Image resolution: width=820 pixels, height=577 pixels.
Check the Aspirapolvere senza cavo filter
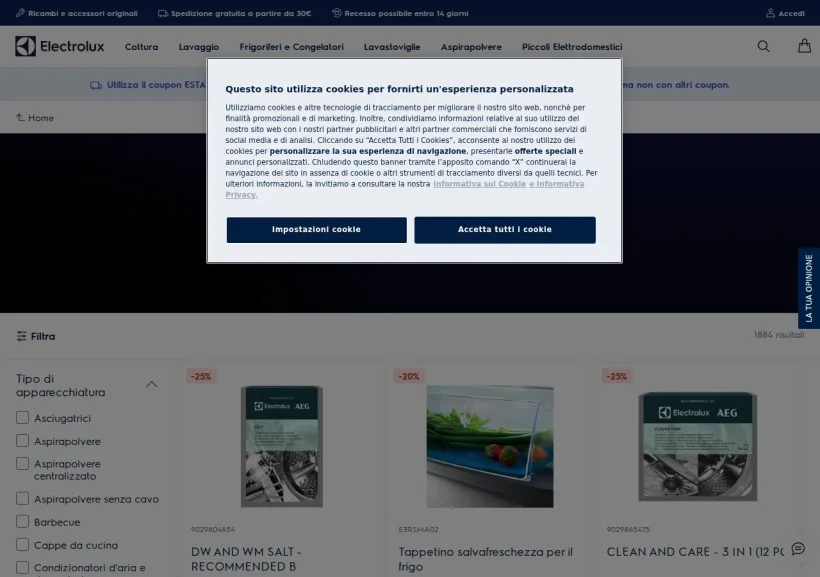[x=22, y=498]
